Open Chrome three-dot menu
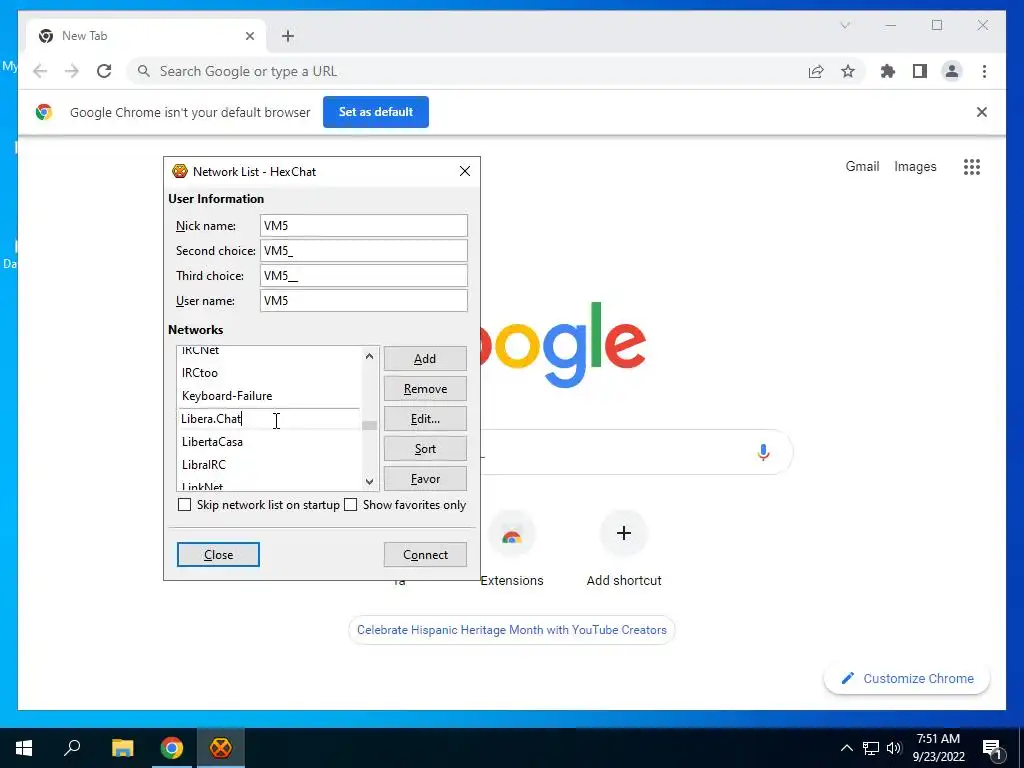 coord(984,71)
